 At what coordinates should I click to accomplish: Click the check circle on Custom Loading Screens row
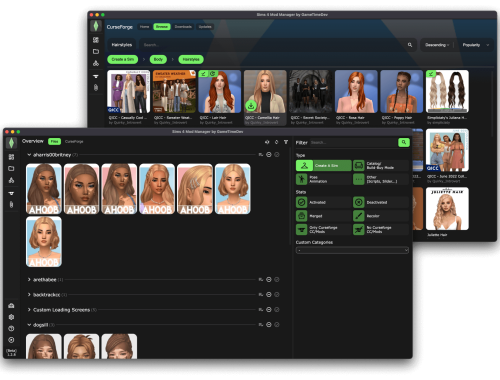(x=277, y=310)
